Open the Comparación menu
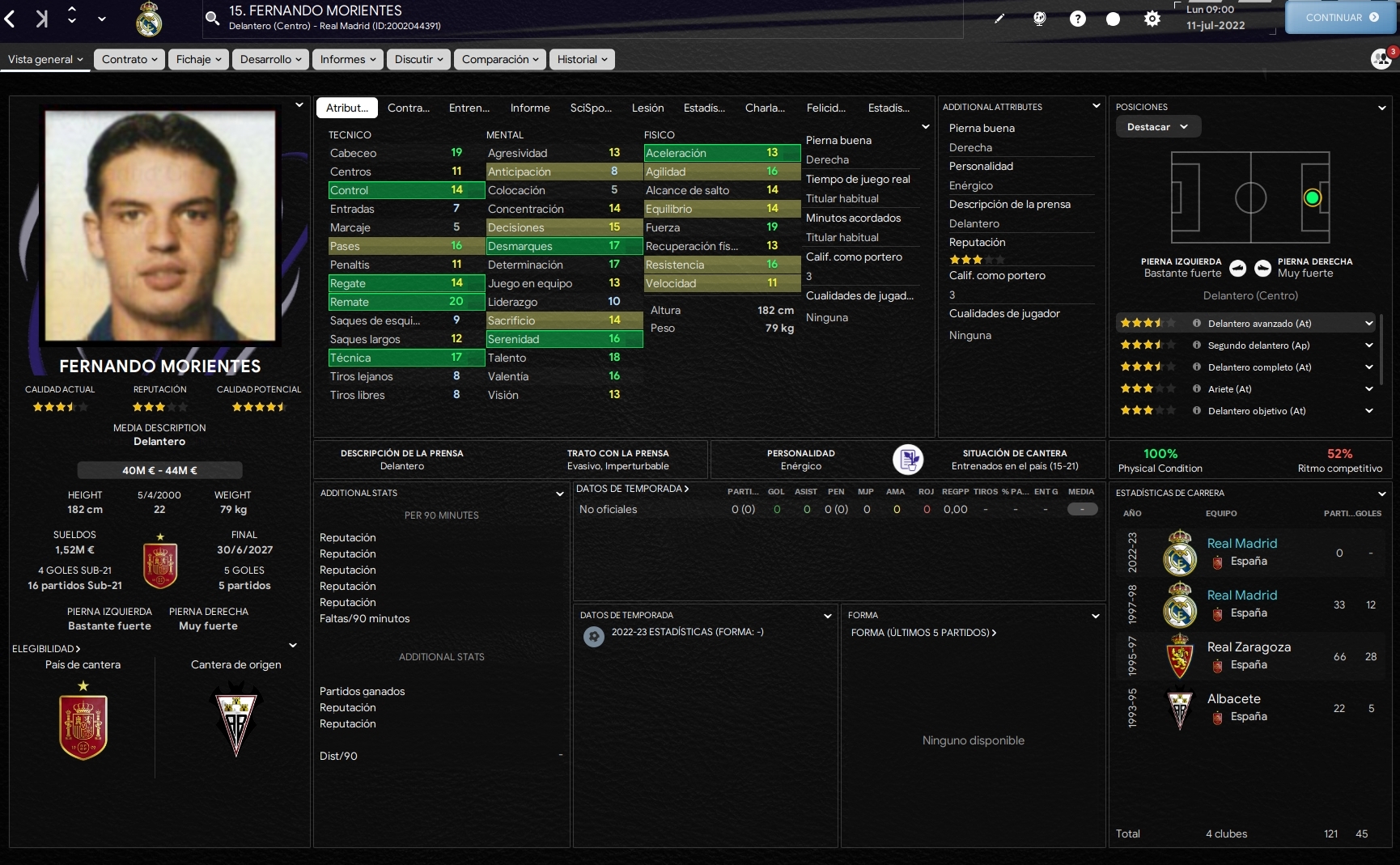This screenshot has height=865, width=1400. click(500, 60)
